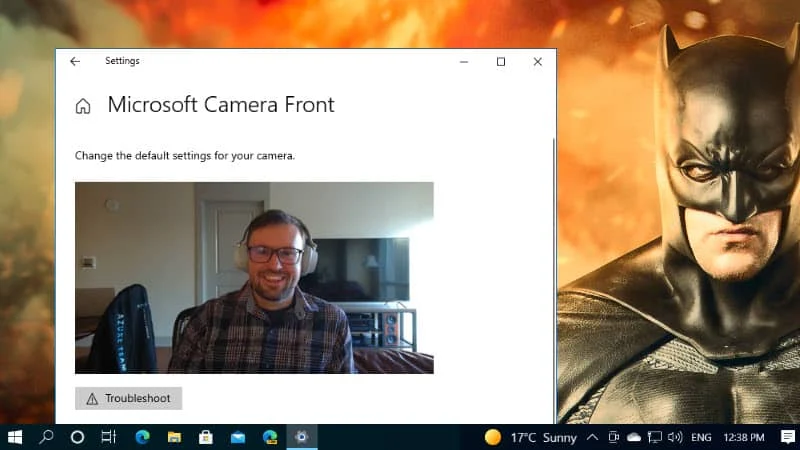Click Meet Now tray icon

613,437
